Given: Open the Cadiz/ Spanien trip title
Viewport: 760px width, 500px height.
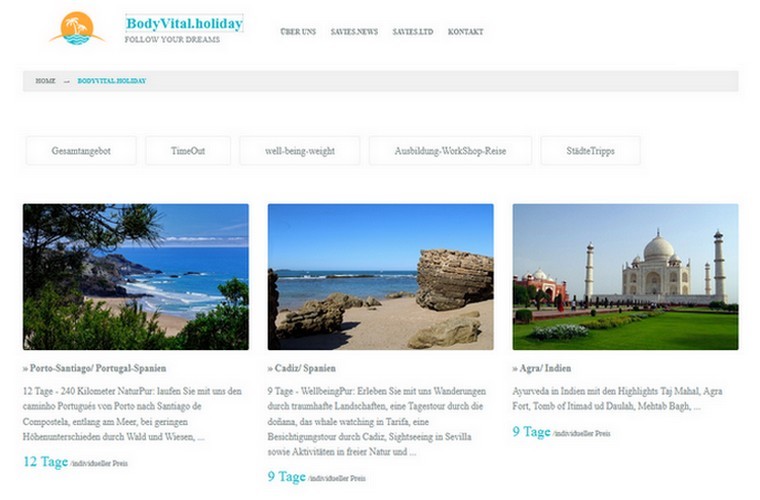Looking at the screenshot, I should tap(301, 368).
